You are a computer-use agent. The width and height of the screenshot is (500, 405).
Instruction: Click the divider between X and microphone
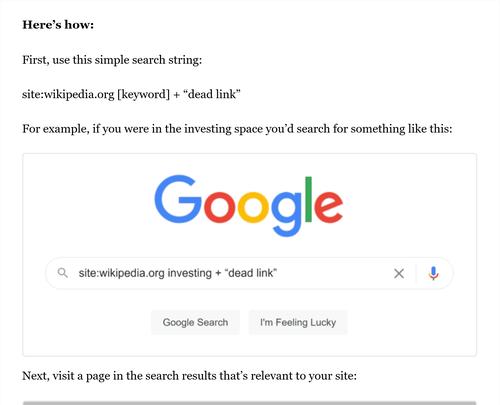416,273
